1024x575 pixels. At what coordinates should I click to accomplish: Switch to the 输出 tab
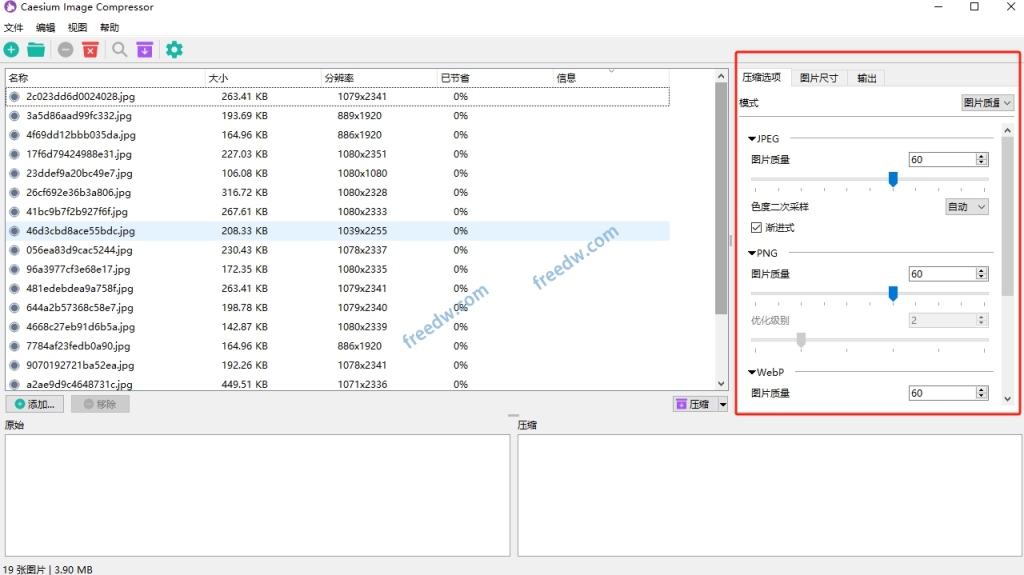point(867,78)
